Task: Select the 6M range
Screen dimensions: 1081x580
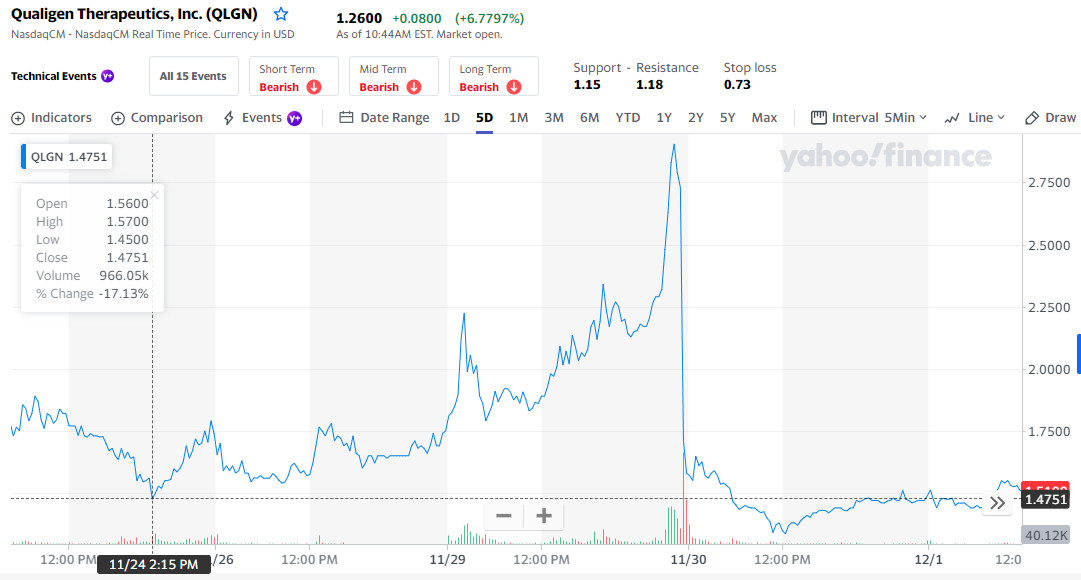Action: coord(589,118)
